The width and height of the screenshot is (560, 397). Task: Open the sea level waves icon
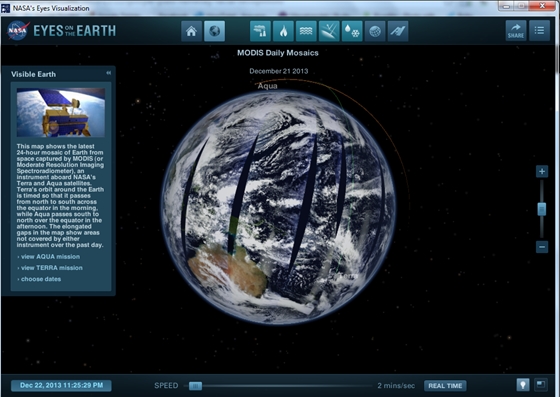(x=306, y=31)
